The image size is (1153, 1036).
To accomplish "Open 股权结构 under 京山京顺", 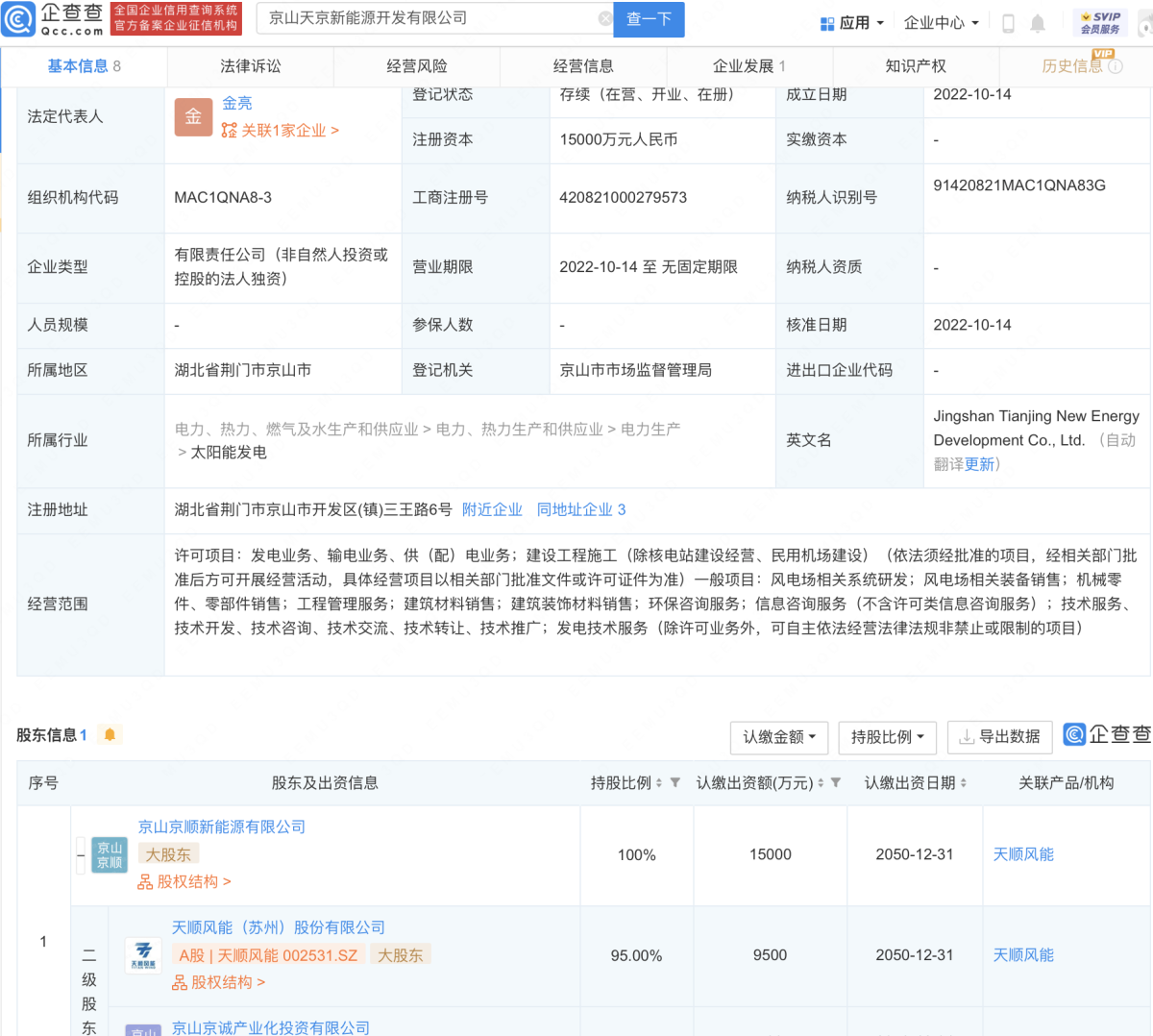I will pyautogui.click(x=184, y=881).
